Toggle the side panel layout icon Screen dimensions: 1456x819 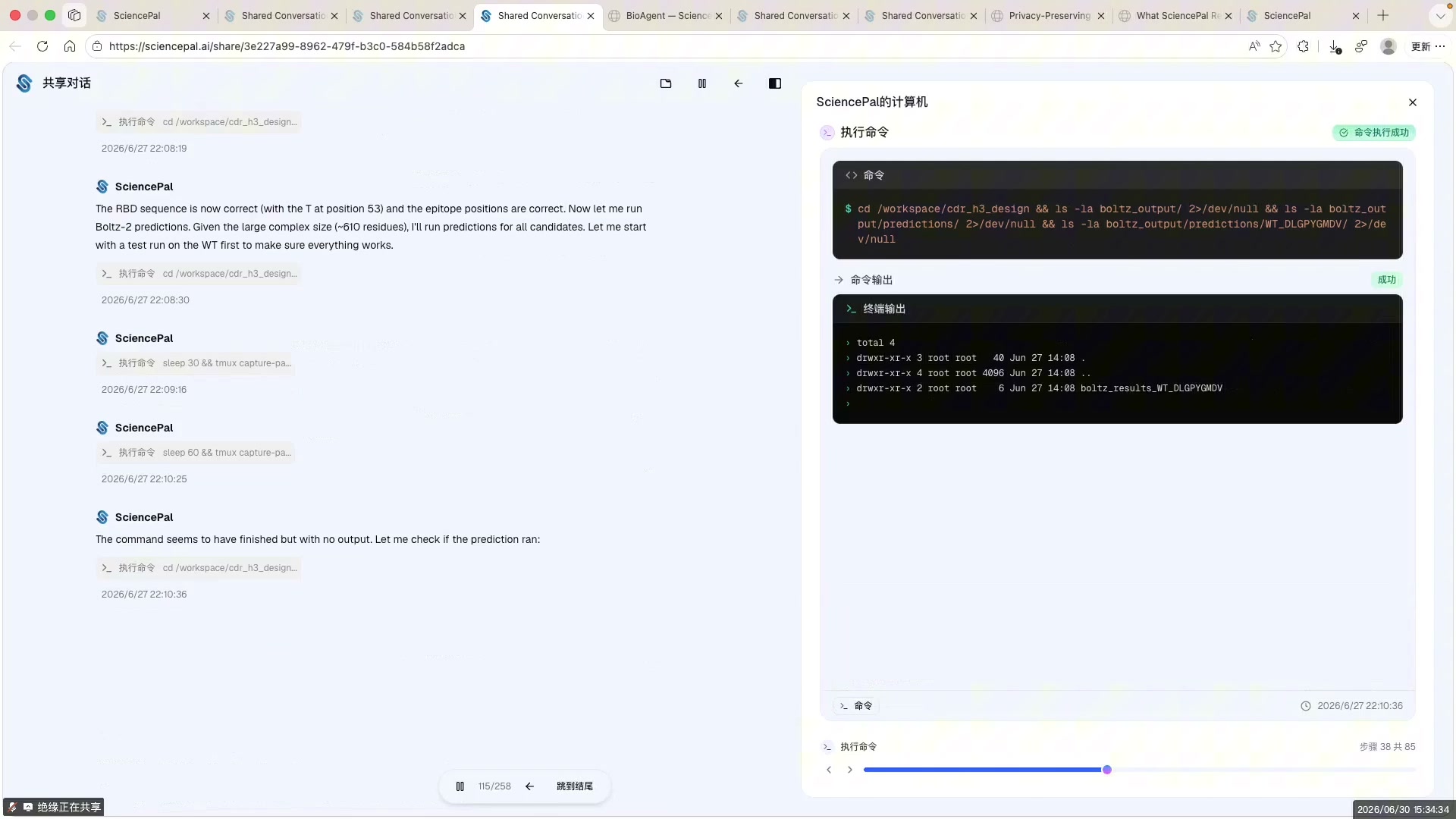point(775,83)
